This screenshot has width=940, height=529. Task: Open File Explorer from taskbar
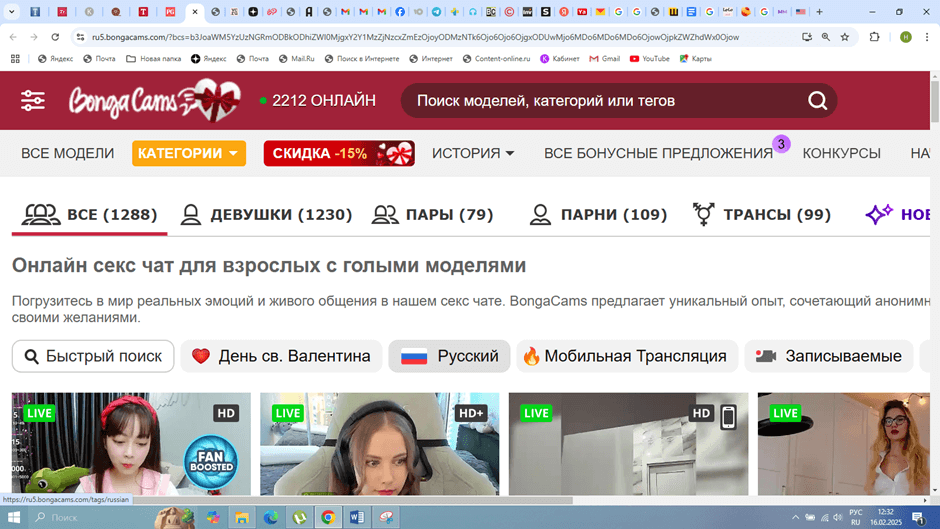coord(242,517)
